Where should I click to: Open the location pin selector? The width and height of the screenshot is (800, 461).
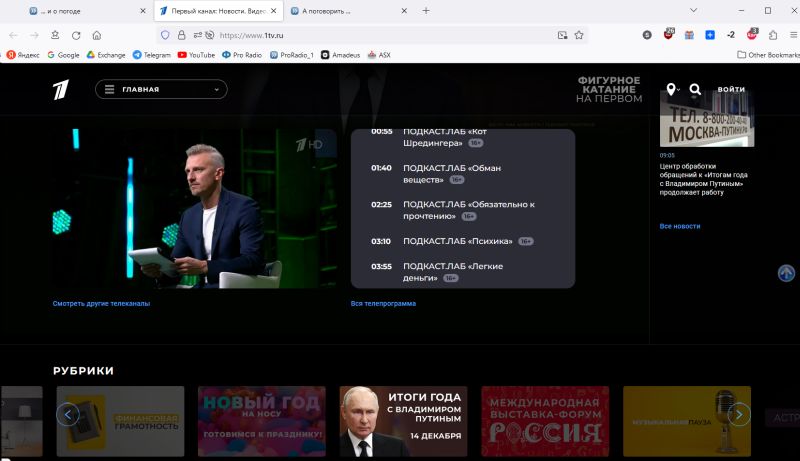click(672, 89)
